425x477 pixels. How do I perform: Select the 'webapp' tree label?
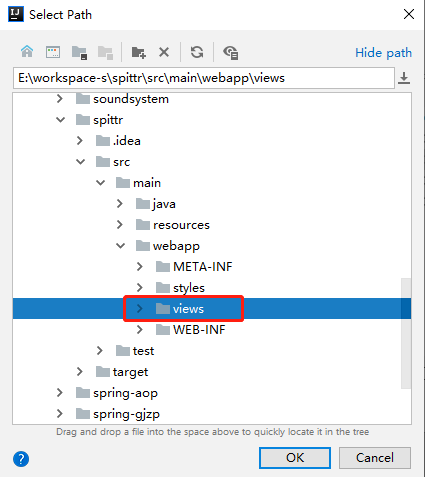click(176, 246)
